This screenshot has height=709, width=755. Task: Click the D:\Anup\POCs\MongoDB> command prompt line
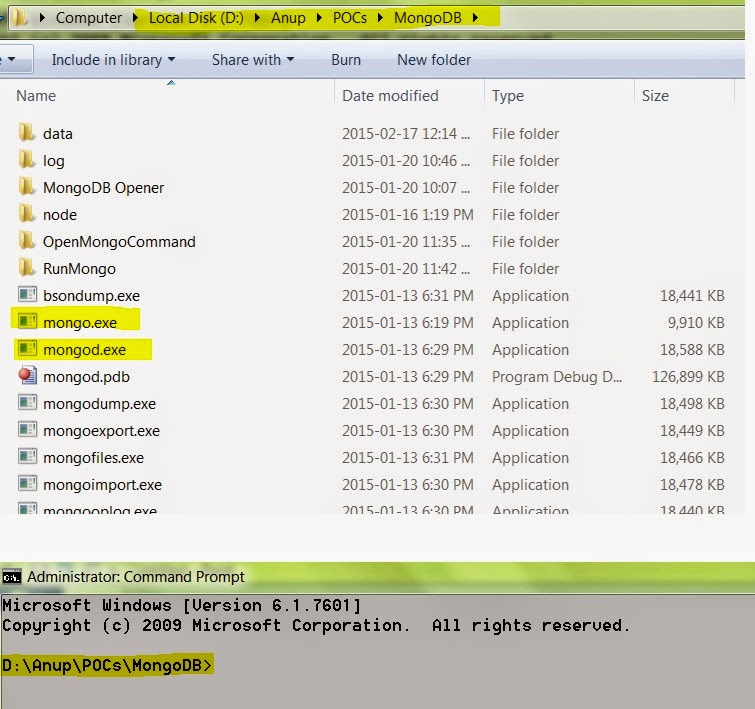106,665
